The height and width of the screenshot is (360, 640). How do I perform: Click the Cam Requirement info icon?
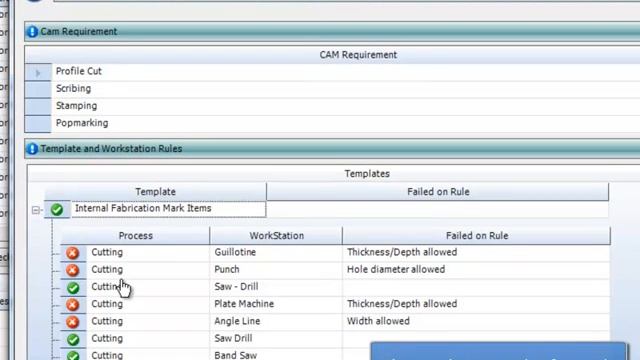32,31
